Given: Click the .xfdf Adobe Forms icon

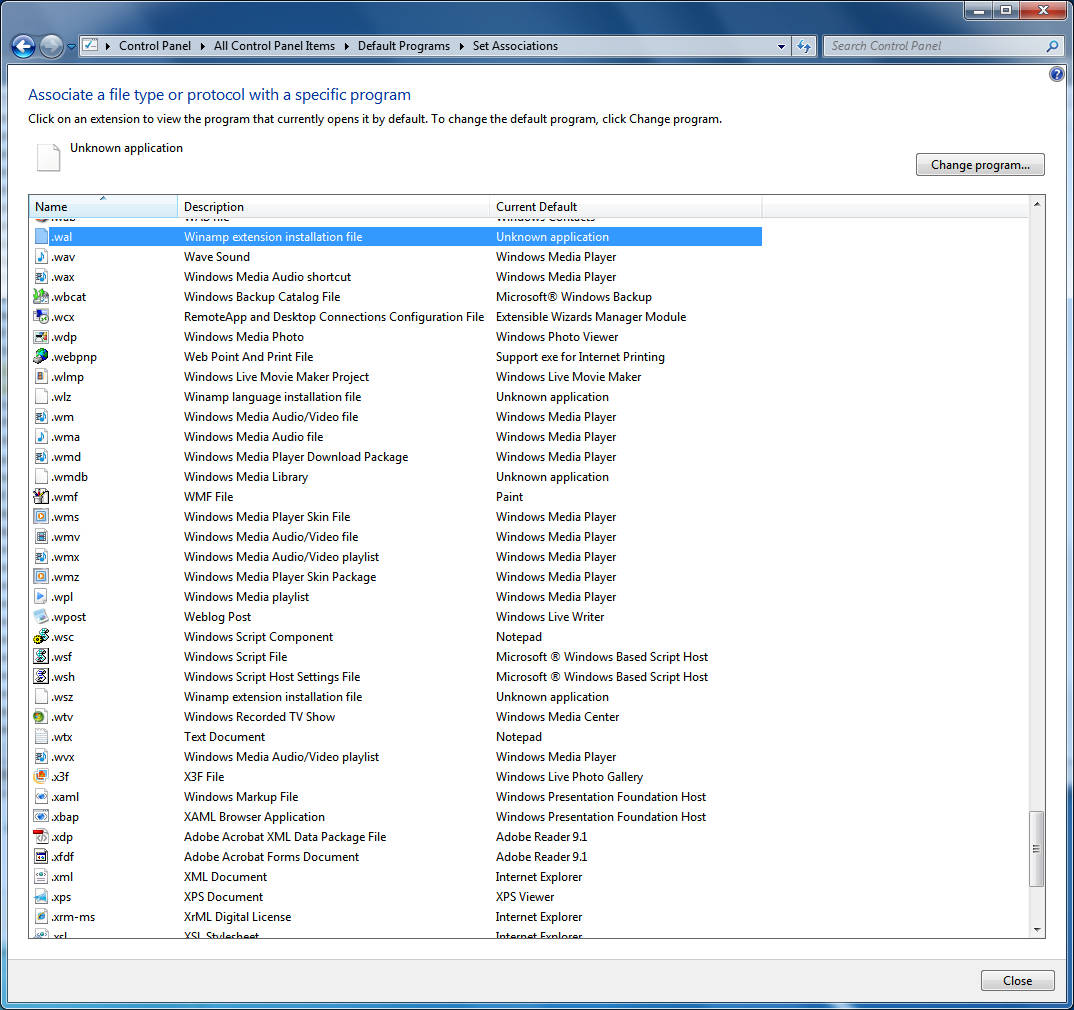Looking at the screenshot, I should (x=41, y=857).
